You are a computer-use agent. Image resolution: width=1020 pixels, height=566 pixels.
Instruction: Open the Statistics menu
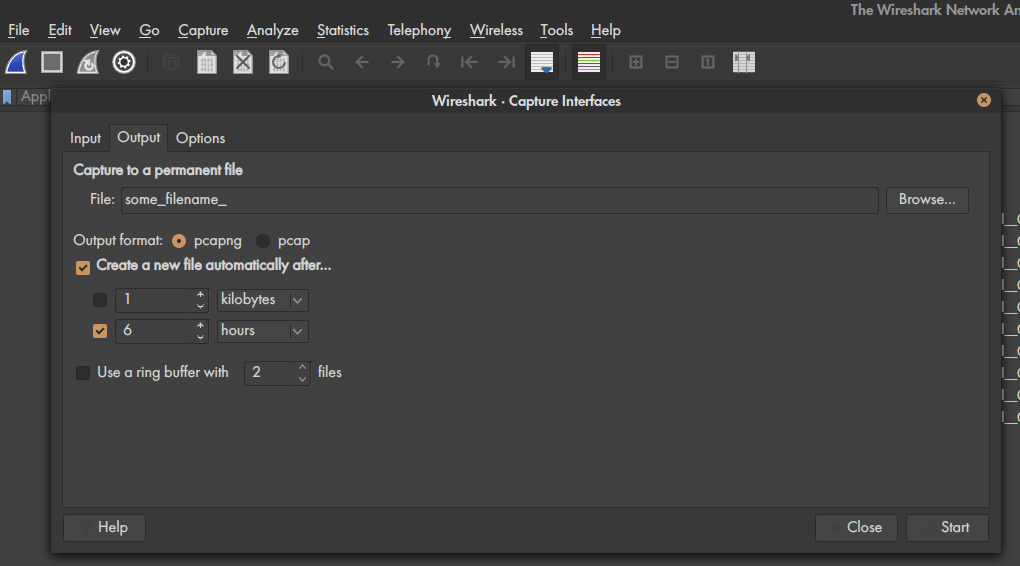pos(343,30)
